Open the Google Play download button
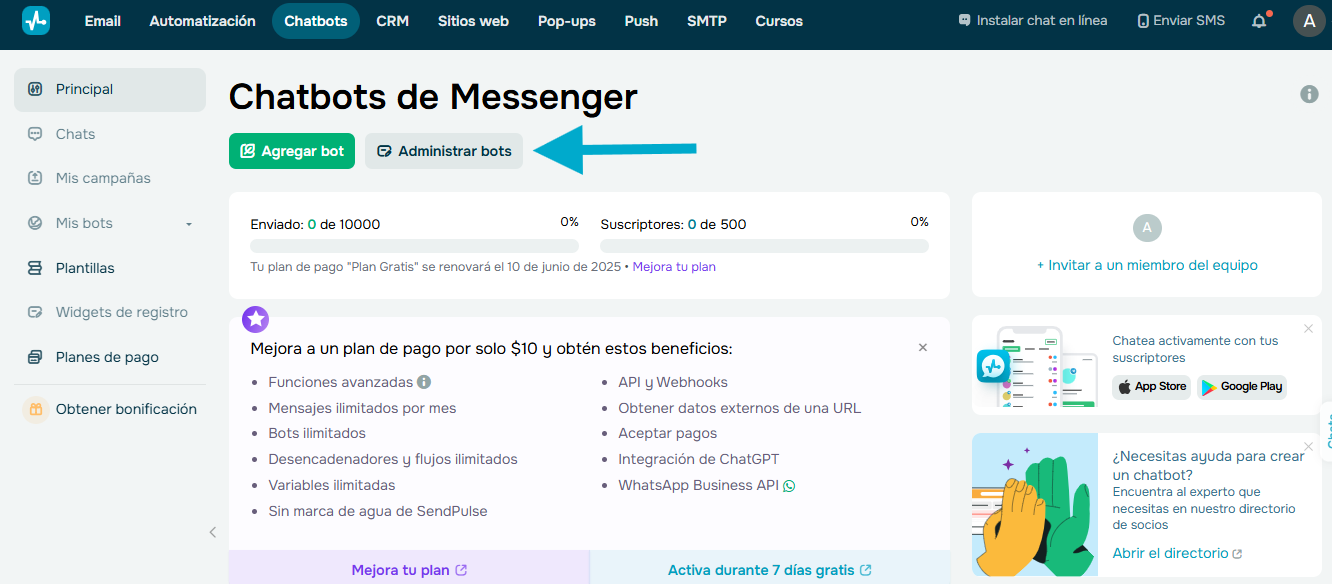Image resolution: width=1332 pixels, height=584 pixels. pos(1242,387)
